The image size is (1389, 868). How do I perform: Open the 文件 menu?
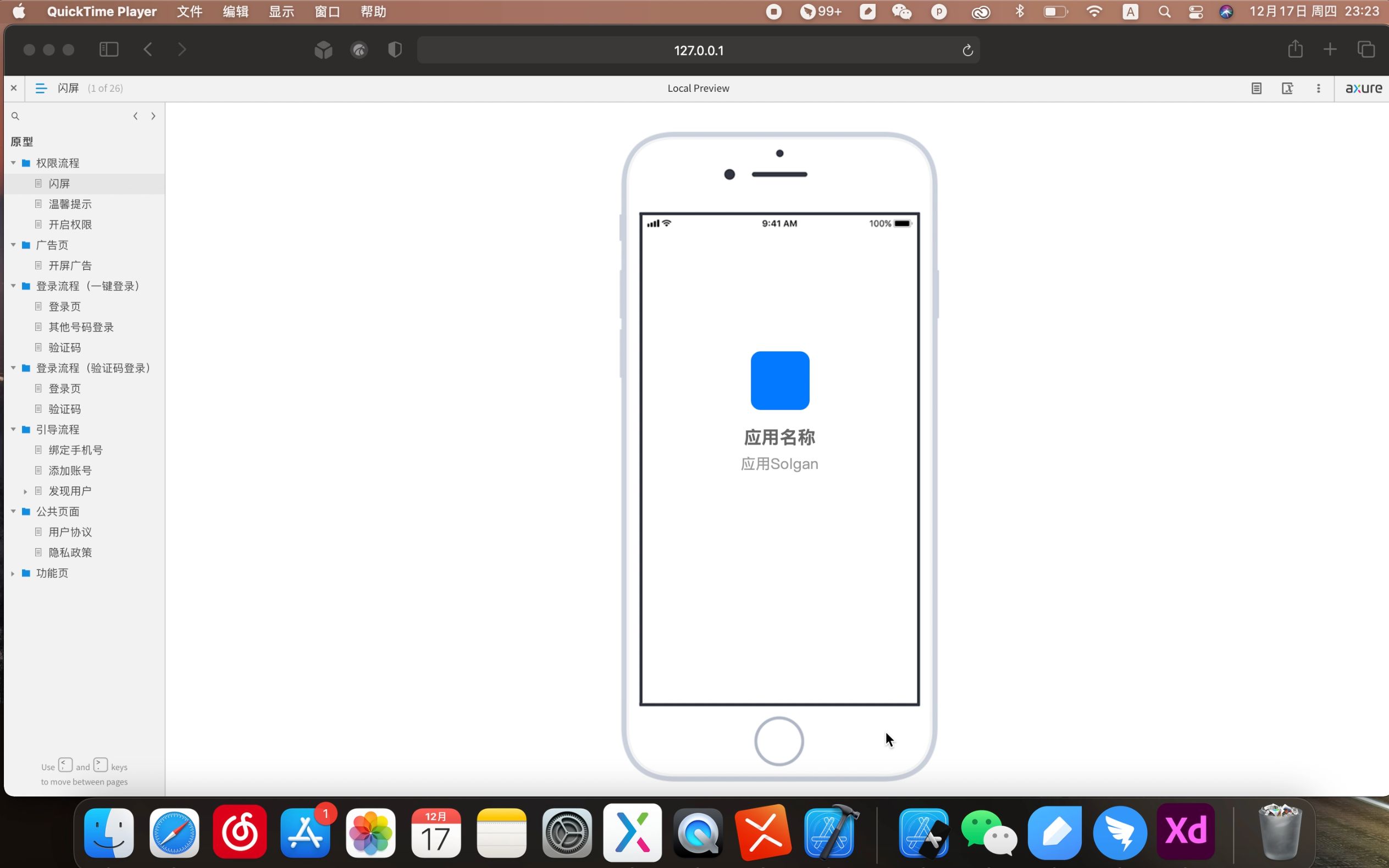coord(190,12)
